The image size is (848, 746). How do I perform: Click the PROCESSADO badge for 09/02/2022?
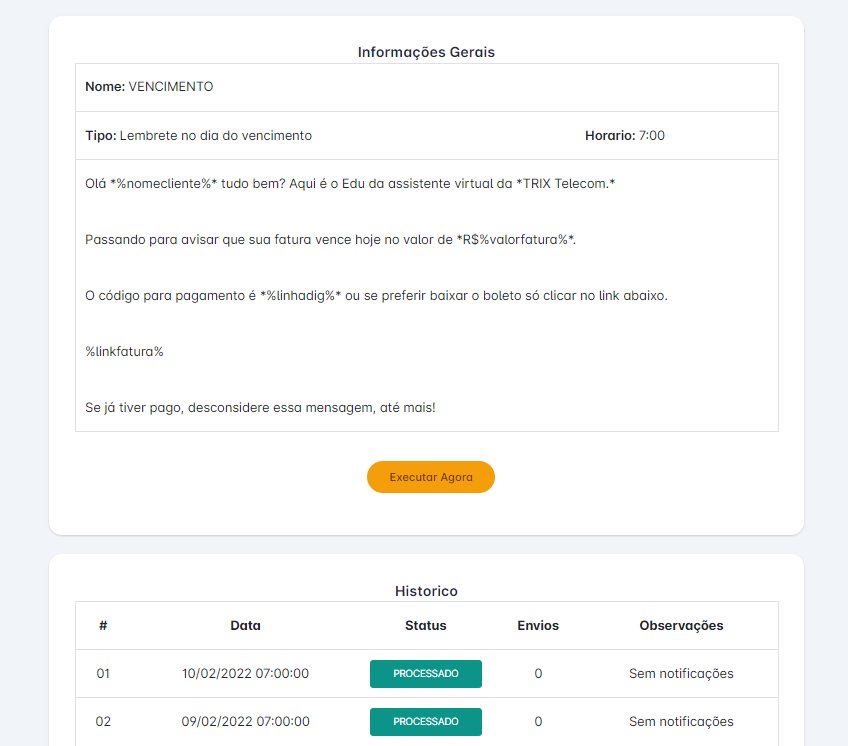pos(425,722)
